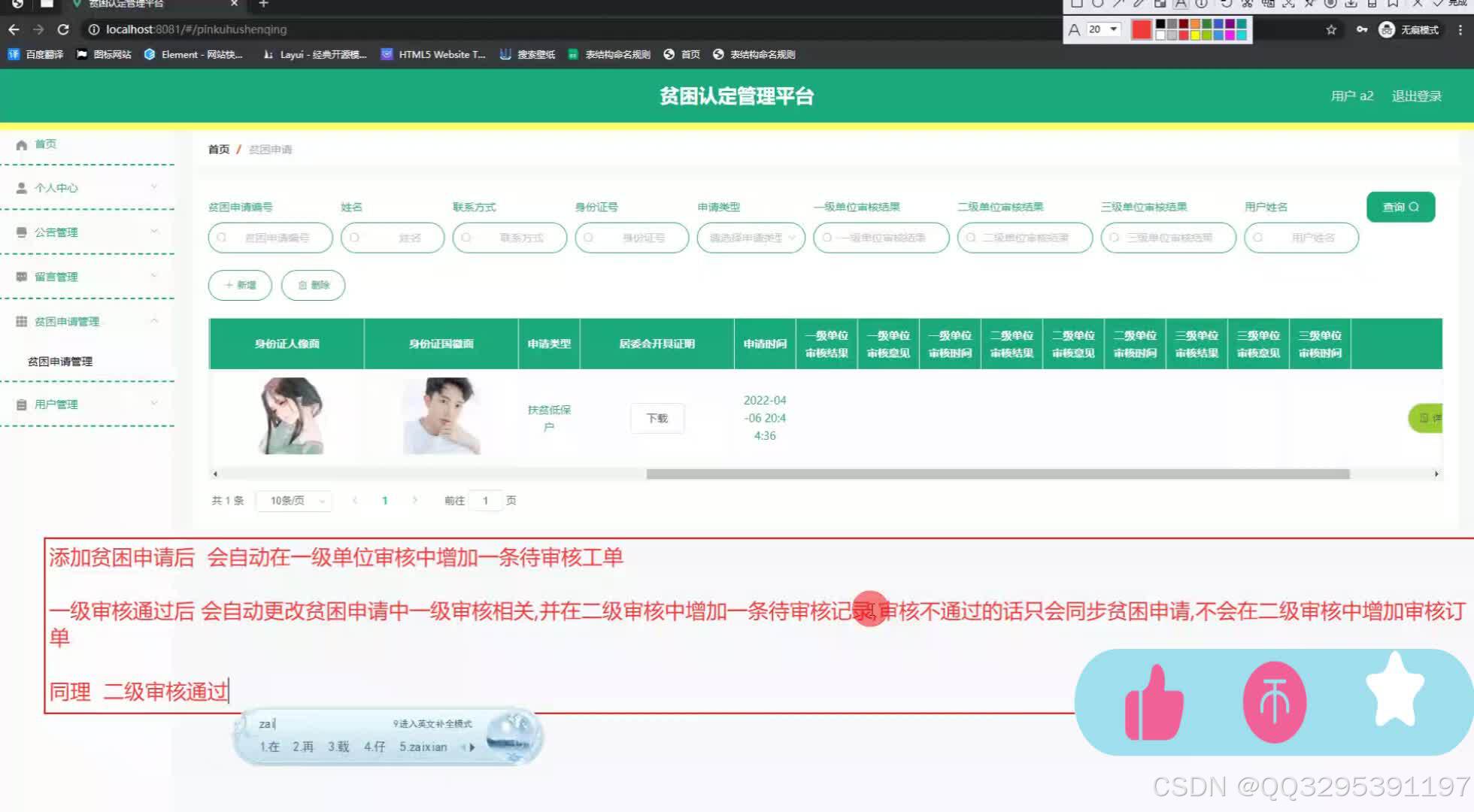The height and width of the screenshot is (812, 1474).
Task: Choose IME candidate 5.zaixian
Action: 423,747
